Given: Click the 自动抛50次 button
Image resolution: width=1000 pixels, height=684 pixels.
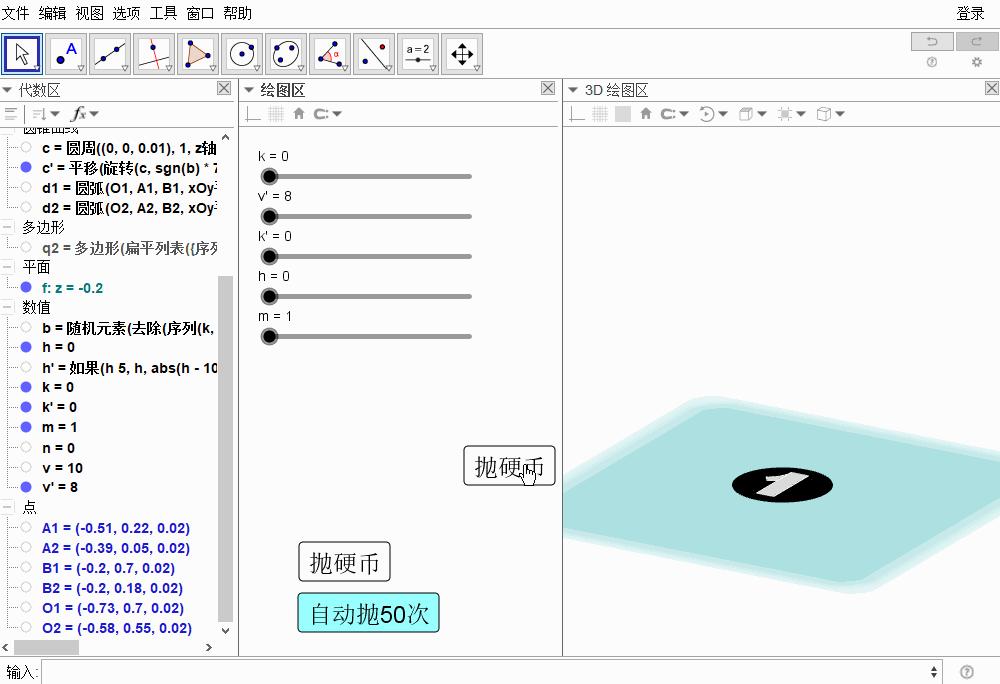Looking at the screenshot, I should [368, 613].
